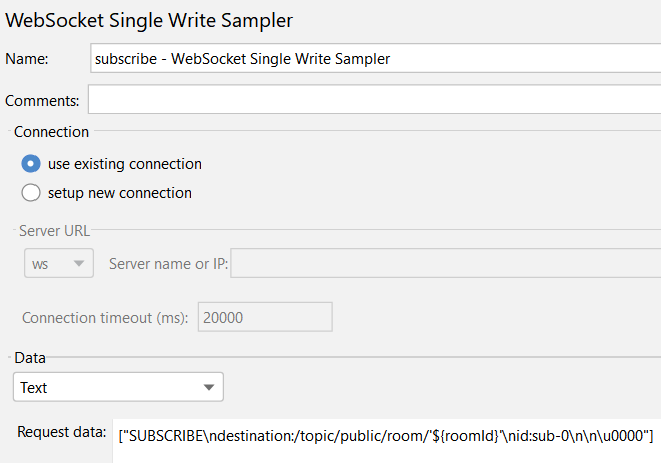Image resolution: width=661 pixels, height=463 pixels.
Task: Click the "Request data:" label
Action: (61, 432)
